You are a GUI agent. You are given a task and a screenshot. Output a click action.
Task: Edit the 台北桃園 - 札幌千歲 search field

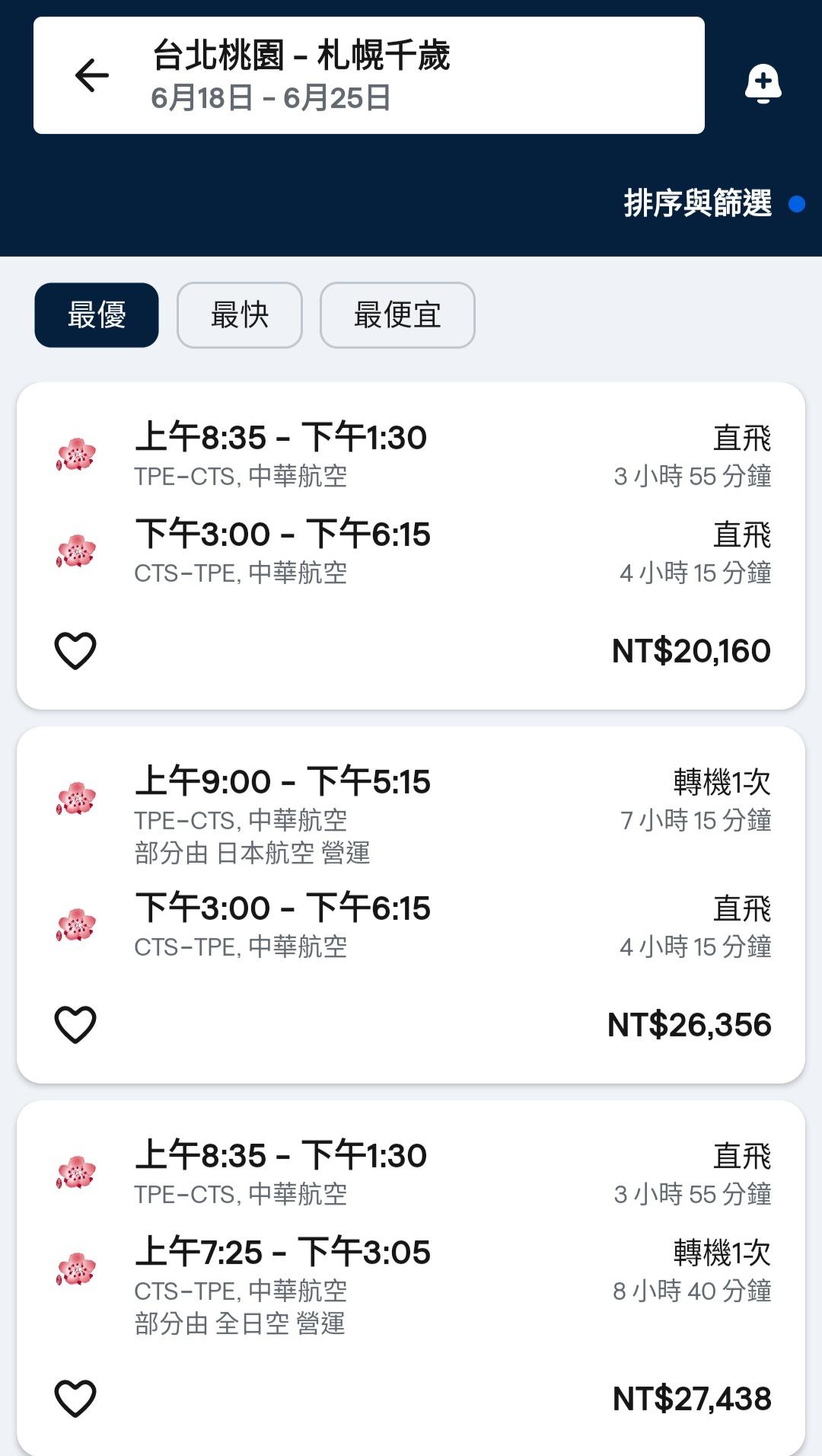click(x=301, y=56)
